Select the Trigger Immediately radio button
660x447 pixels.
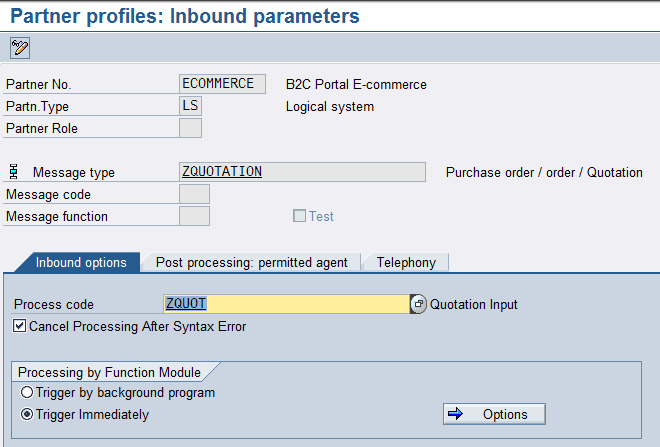pyautogui.click(x=27, y=414)
